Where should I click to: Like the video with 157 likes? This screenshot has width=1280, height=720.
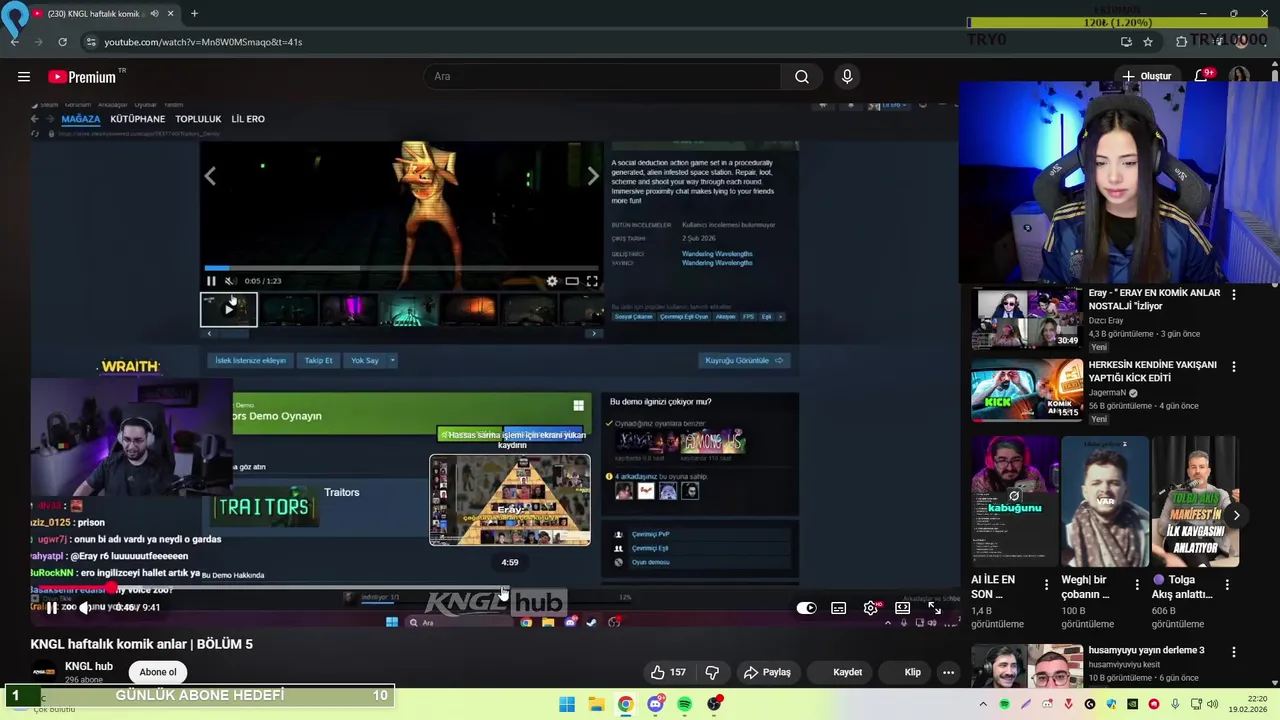tap(668, 672)
